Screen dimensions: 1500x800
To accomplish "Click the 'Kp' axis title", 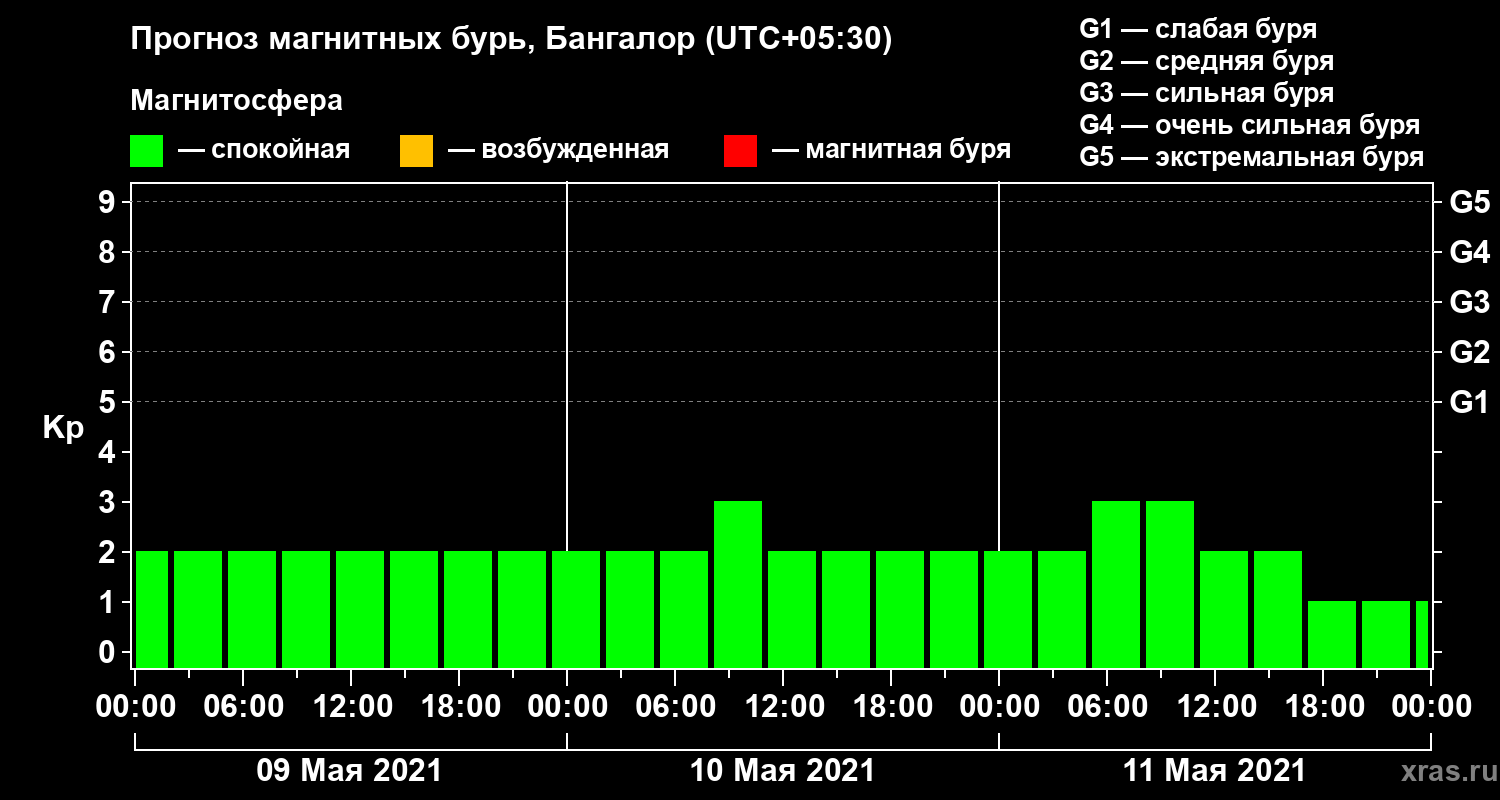I will tap(63, 428).
